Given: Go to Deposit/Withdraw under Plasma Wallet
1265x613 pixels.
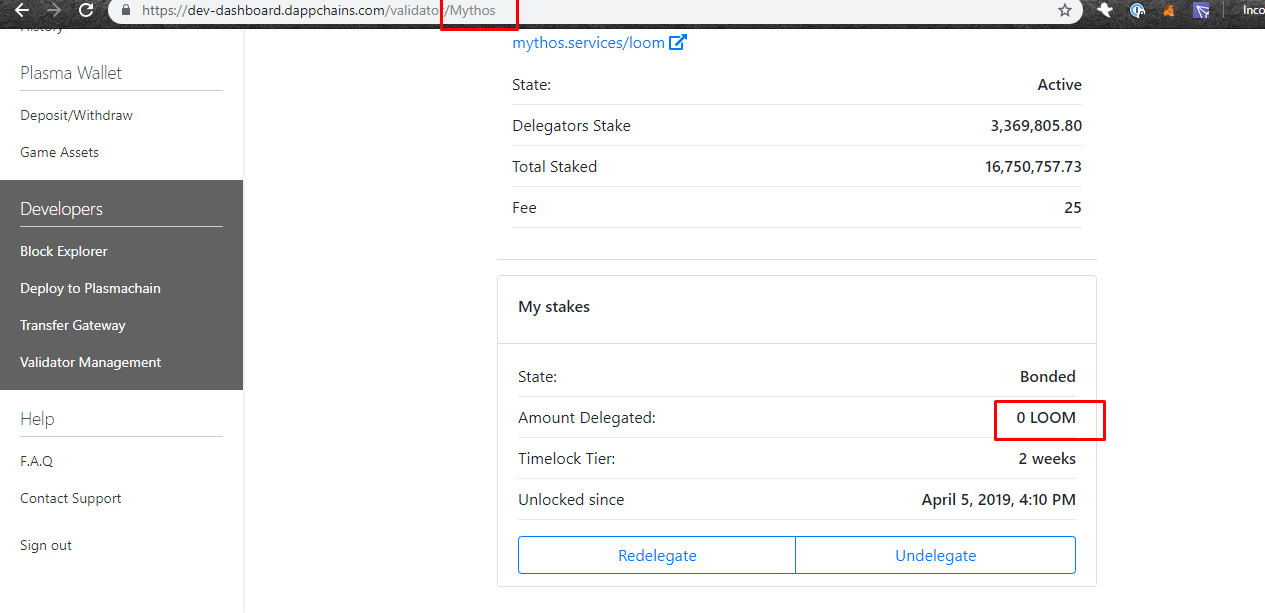Looking at the screenshot, I should click(76, 114).
